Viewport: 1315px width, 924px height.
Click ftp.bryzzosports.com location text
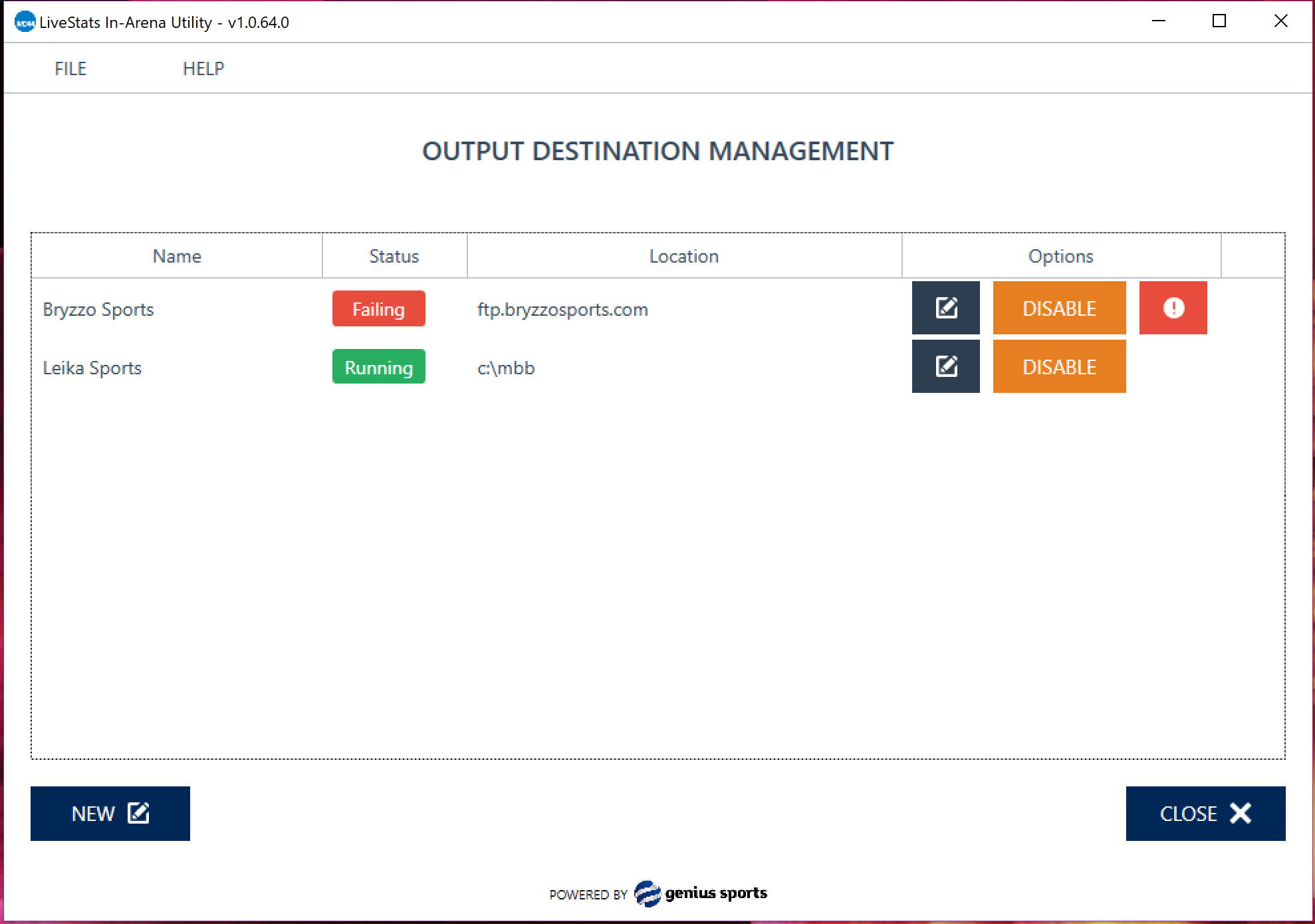pyautogui.click(x=562, y=310)
